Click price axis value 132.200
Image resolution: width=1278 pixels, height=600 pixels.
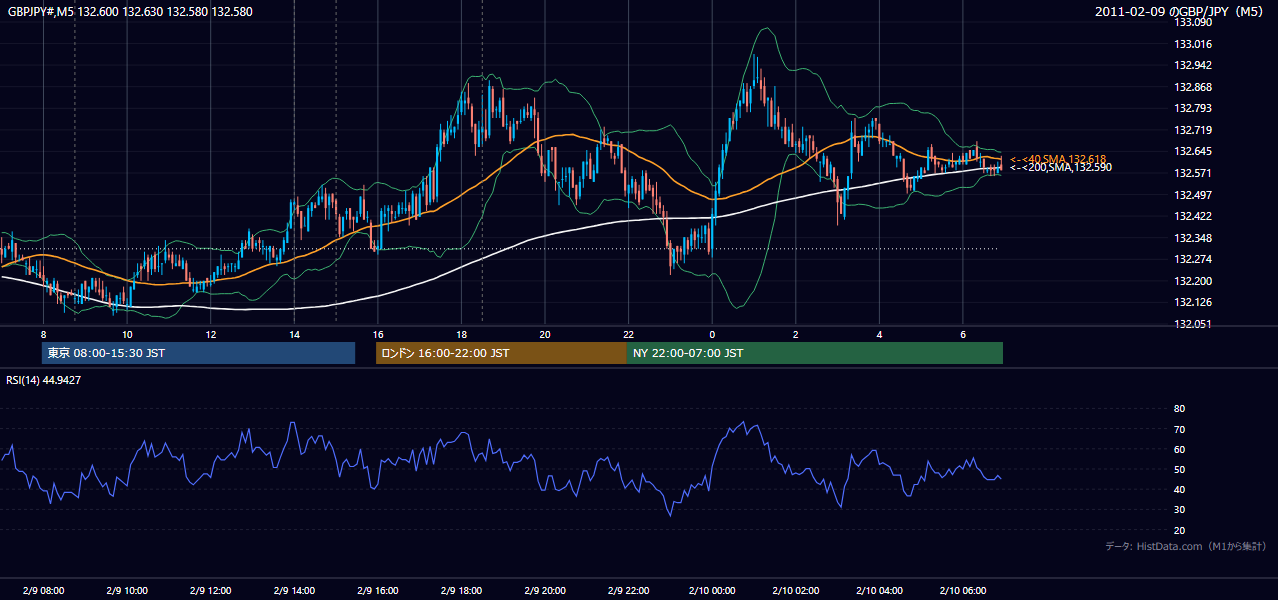click(x=1193, y=281)
